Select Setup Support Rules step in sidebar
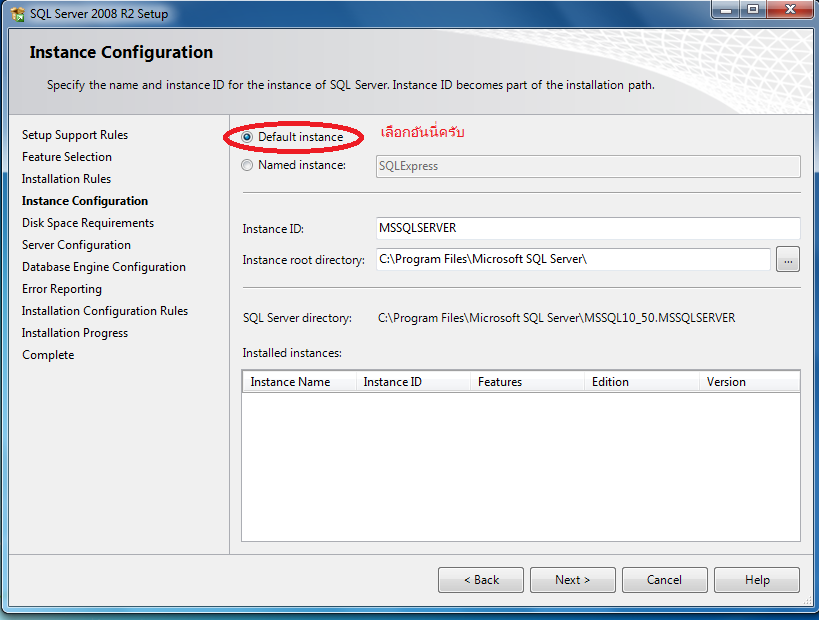Image resolution: width=819 pixels, height=620 pixels. pos(75,135)
